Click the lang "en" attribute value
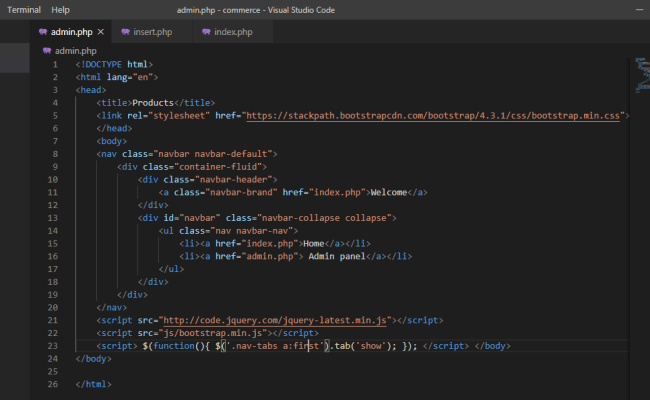Image resolution: width=650 pixels, height=400 pixels. [x=143, y=78]
